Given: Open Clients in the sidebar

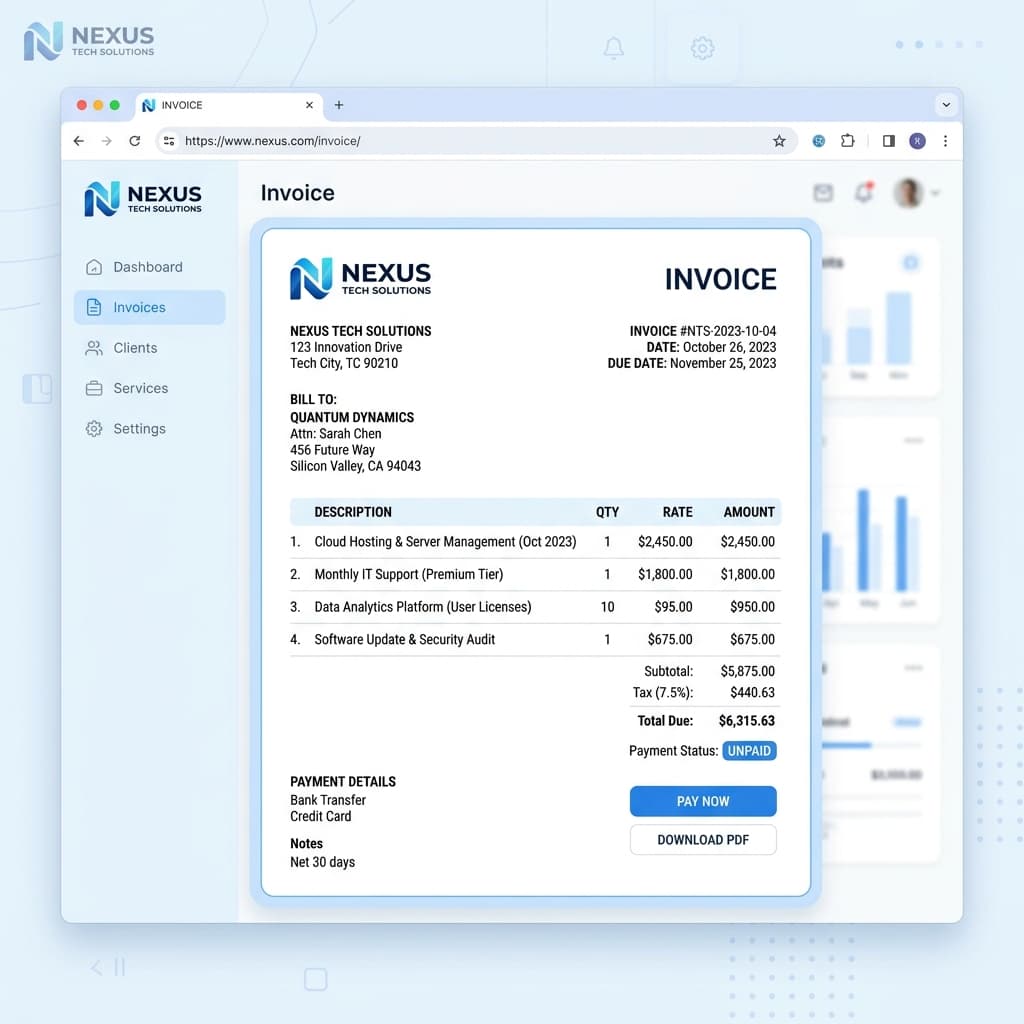Looking at the screenshot, I should coord(150,348).
